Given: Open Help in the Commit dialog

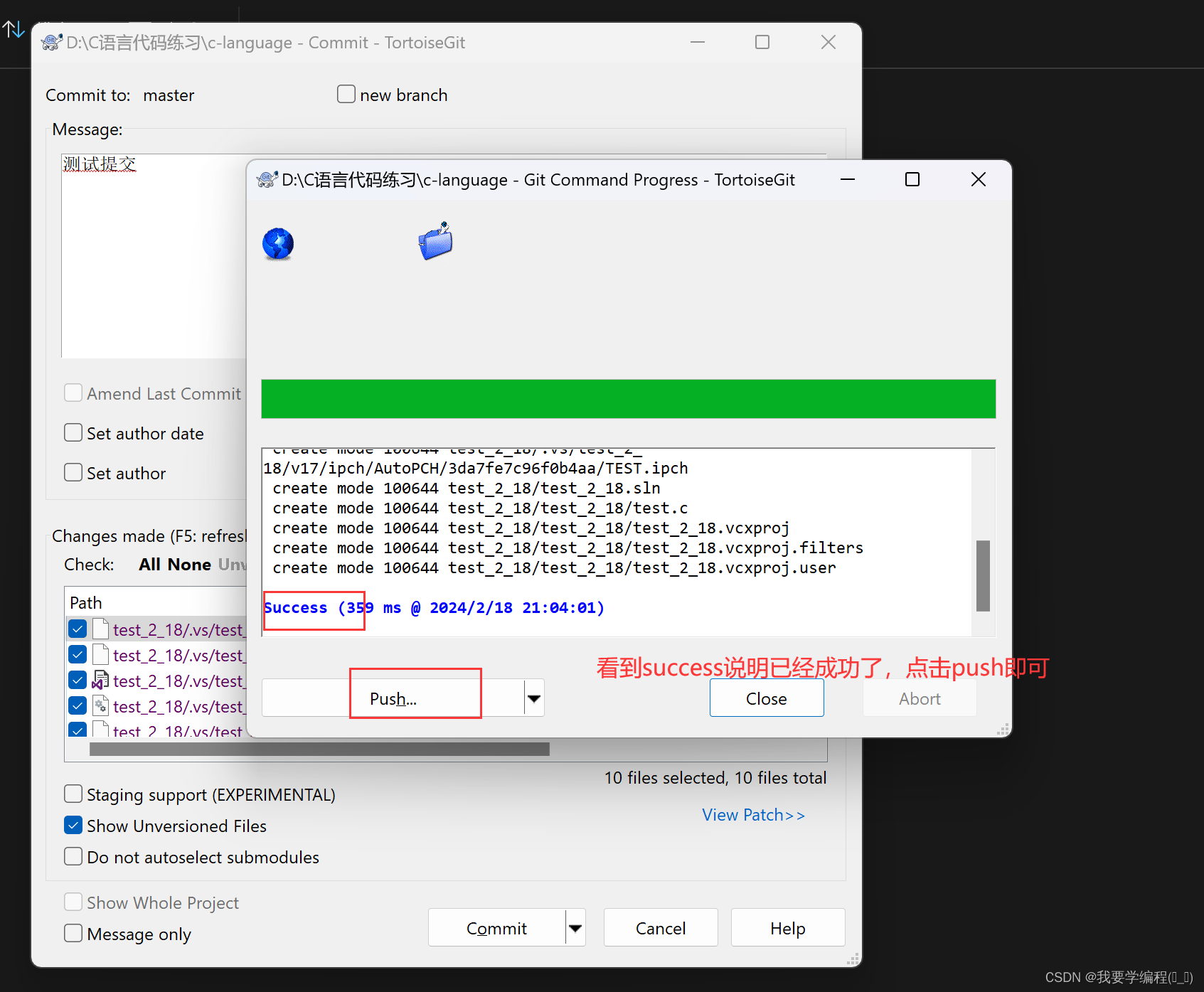Looking at the screenshot, I should click(x=788, y=928).
